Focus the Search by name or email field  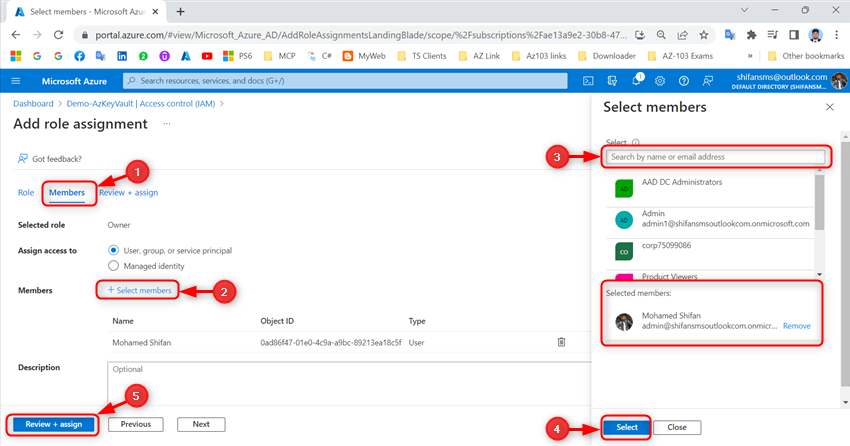pyautogui.click(x=716, y=157)
